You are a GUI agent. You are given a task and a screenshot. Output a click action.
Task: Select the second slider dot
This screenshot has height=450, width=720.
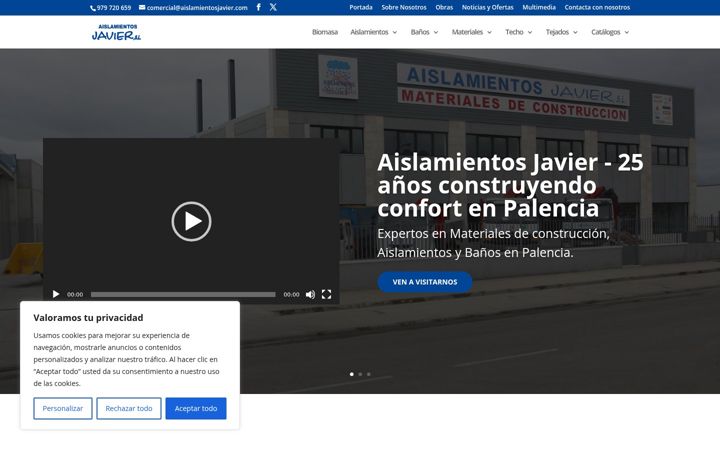tap(360, 374)
